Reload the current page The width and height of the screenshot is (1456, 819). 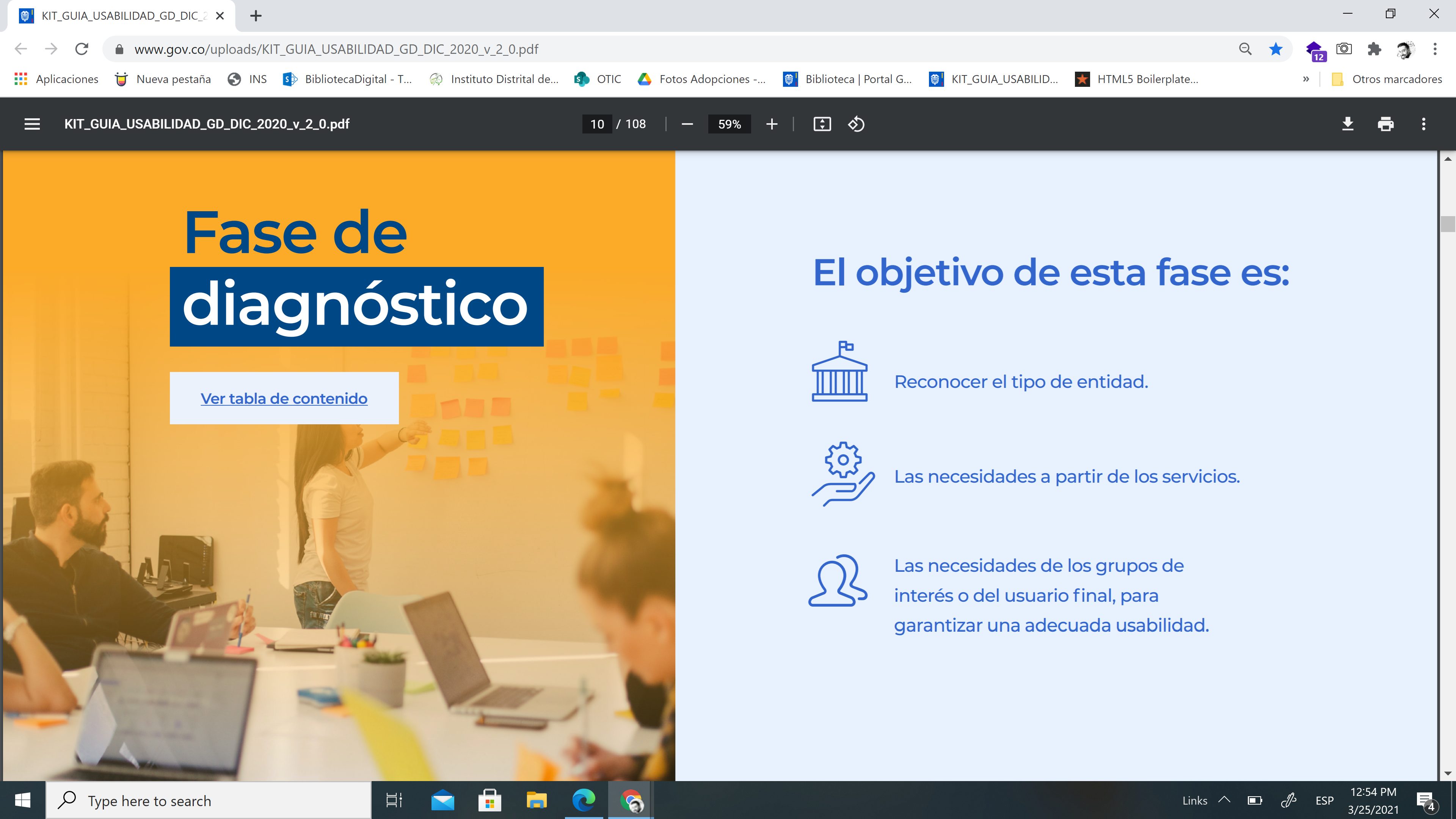tap(82, 49)
